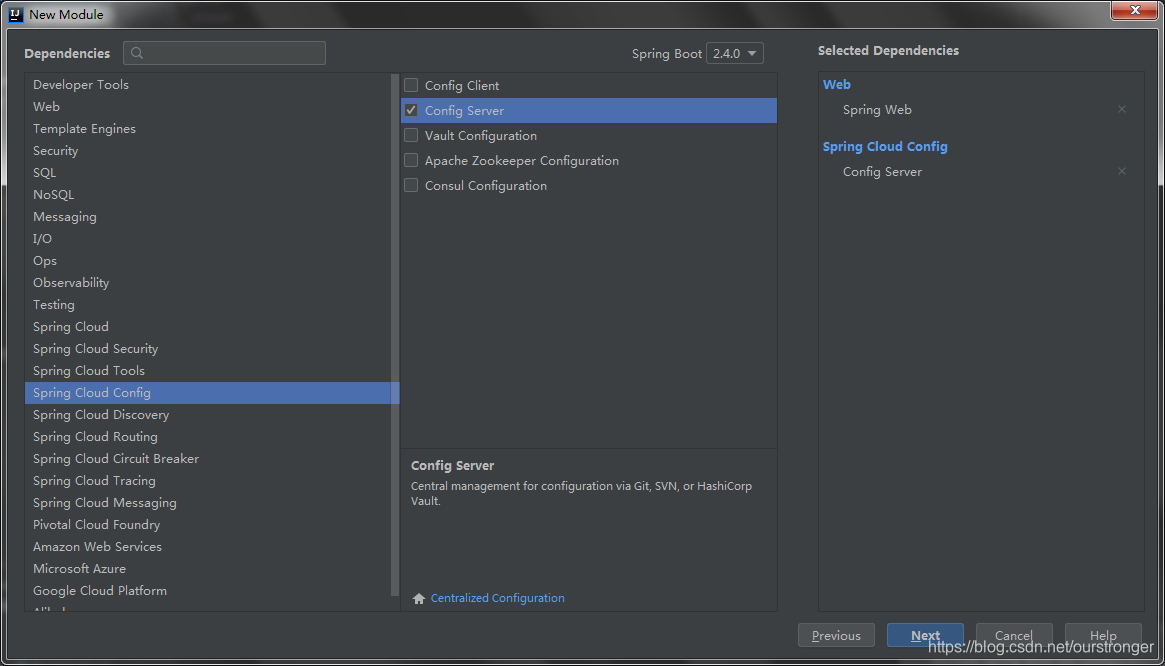This screenshot has width=1165, height=666.
Task: Click the search magnifier icon in Dependencies
Action: [137, 54]
